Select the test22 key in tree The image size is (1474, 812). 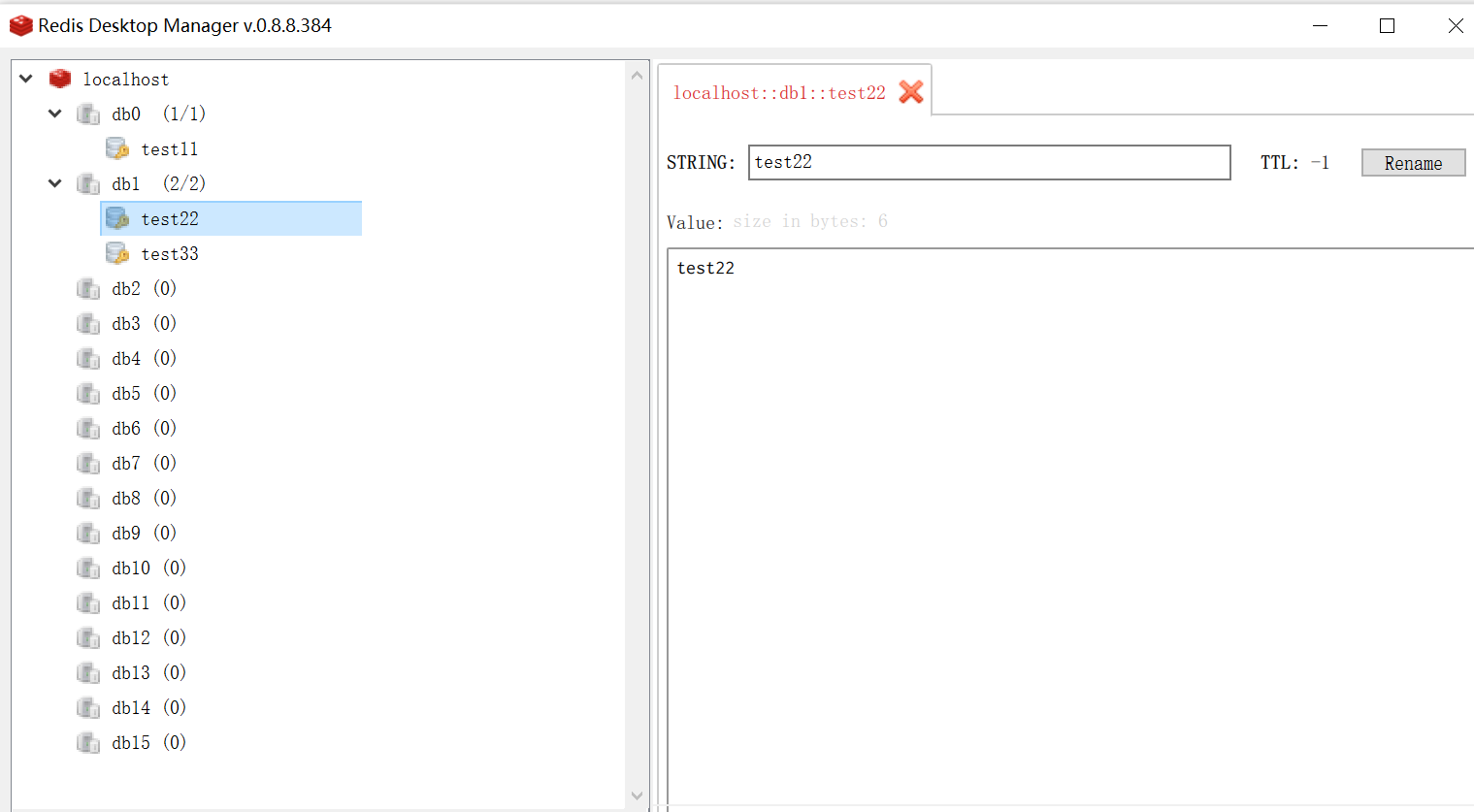(x=231, y=218)
